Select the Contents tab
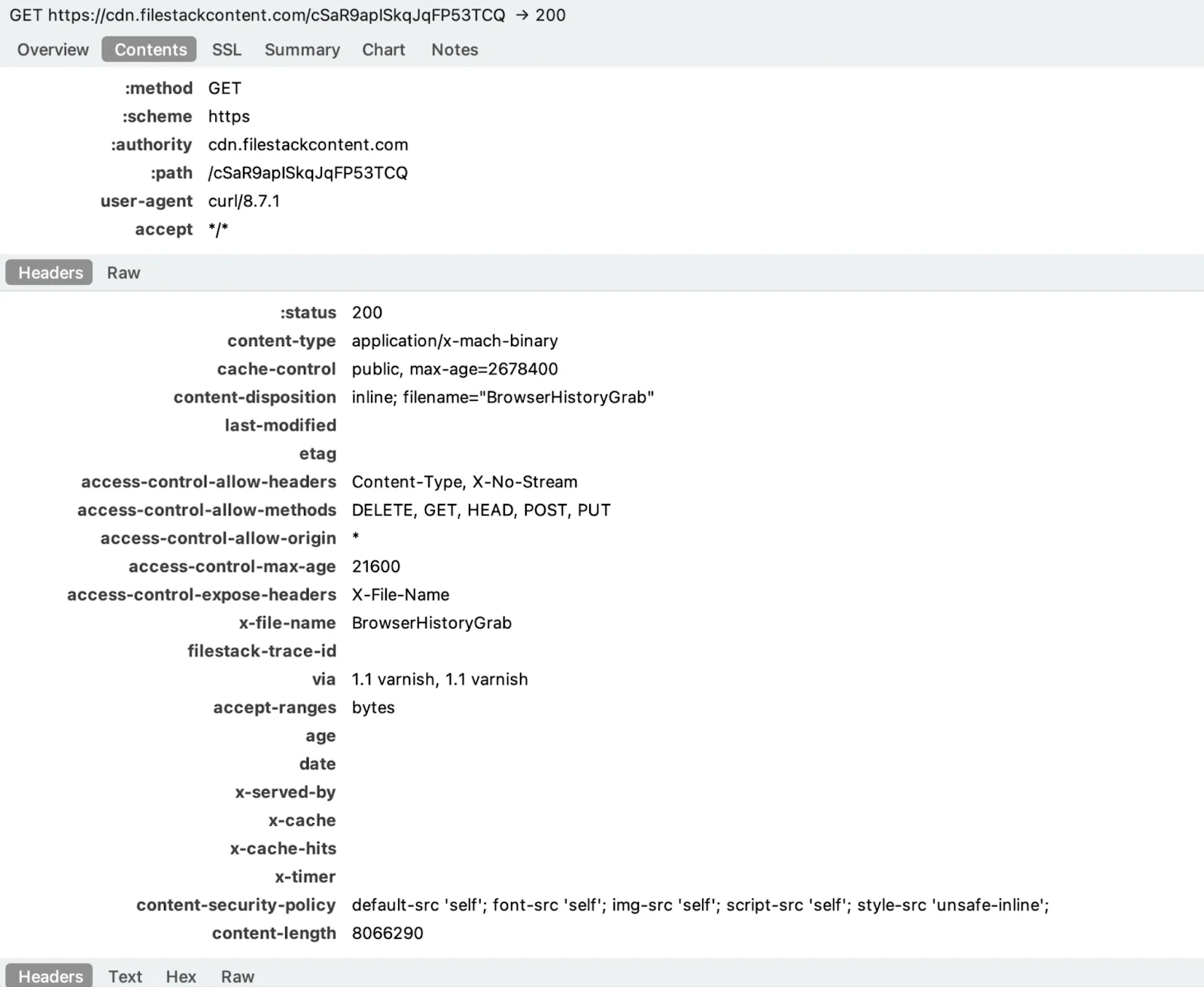 tap(149, 50)
